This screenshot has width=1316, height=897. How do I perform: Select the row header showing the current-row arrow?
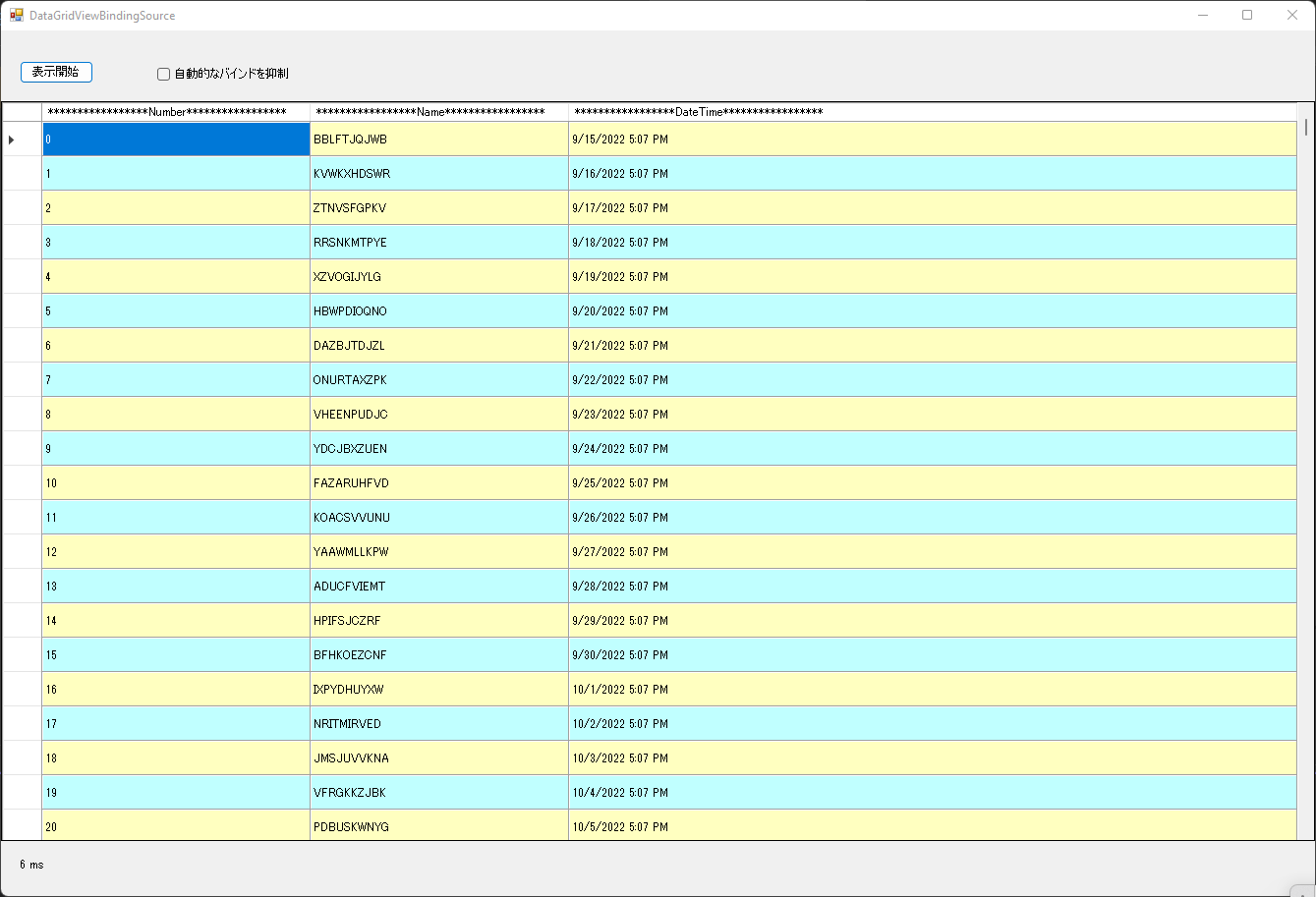click(x=22, y=140)
